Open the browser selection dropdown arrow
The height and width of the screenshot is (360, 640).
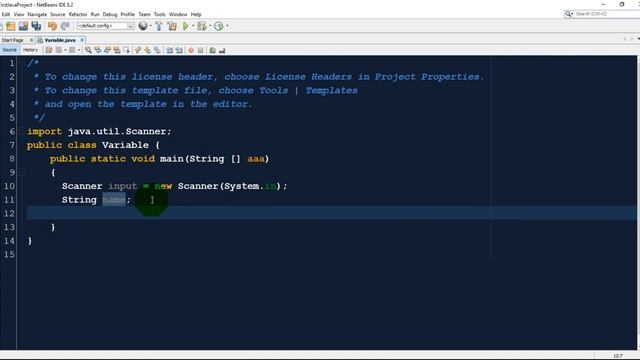tap(150, 26)
